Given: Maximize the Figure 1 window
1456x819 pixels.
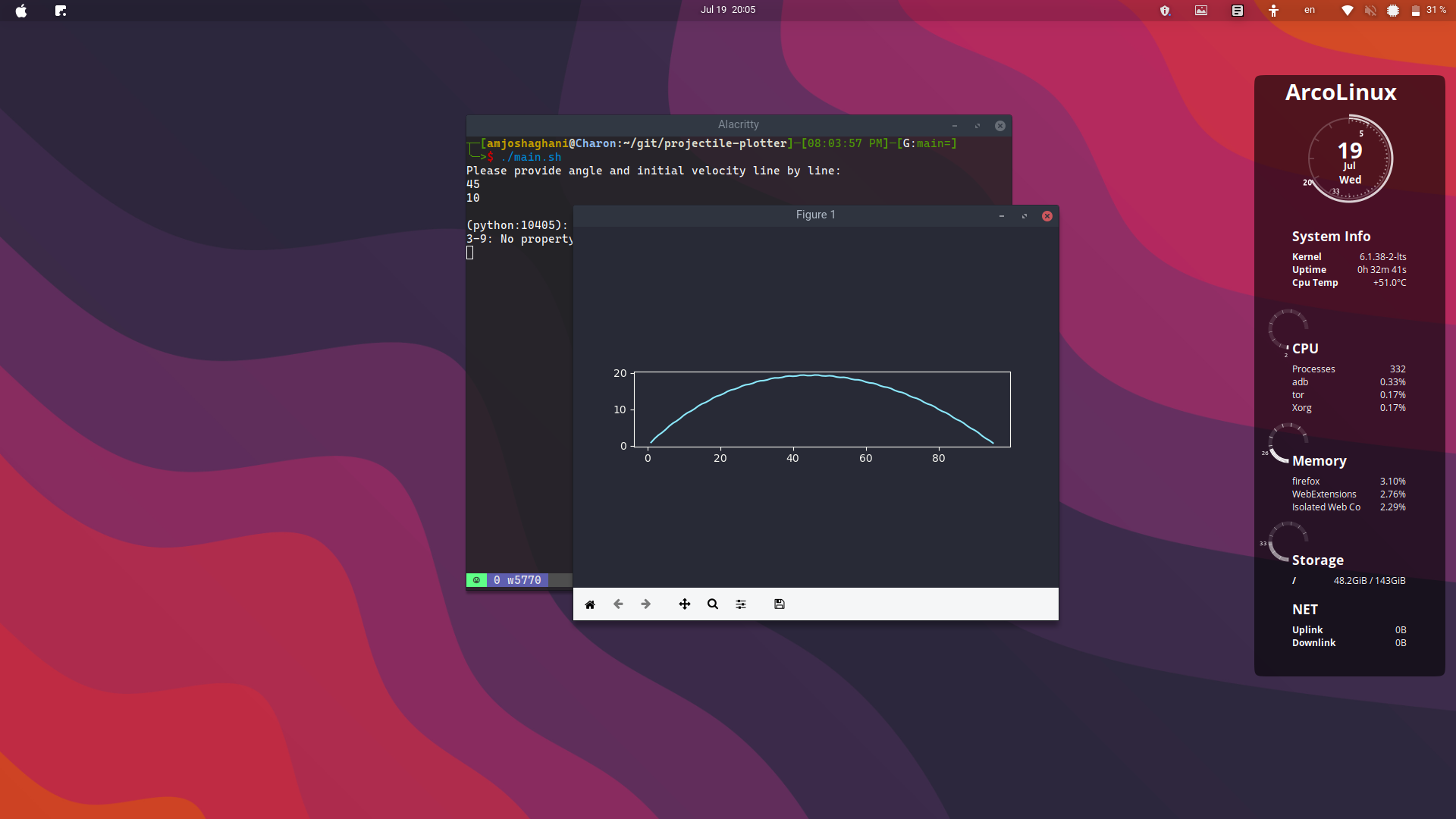Looking at the screenshot, I should tap(1025, 216).
